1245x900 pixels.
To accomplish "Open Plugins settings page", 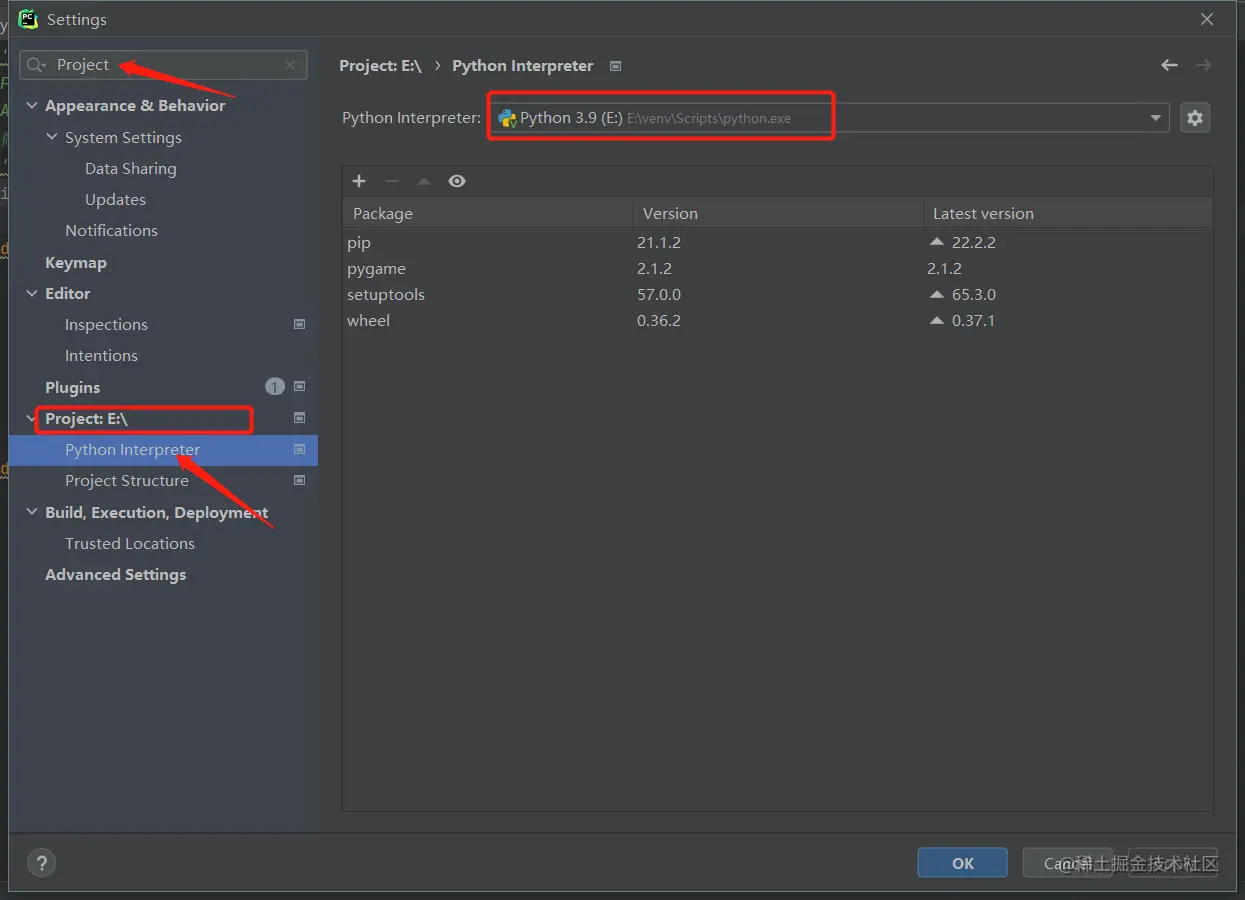I will point(73,387).
